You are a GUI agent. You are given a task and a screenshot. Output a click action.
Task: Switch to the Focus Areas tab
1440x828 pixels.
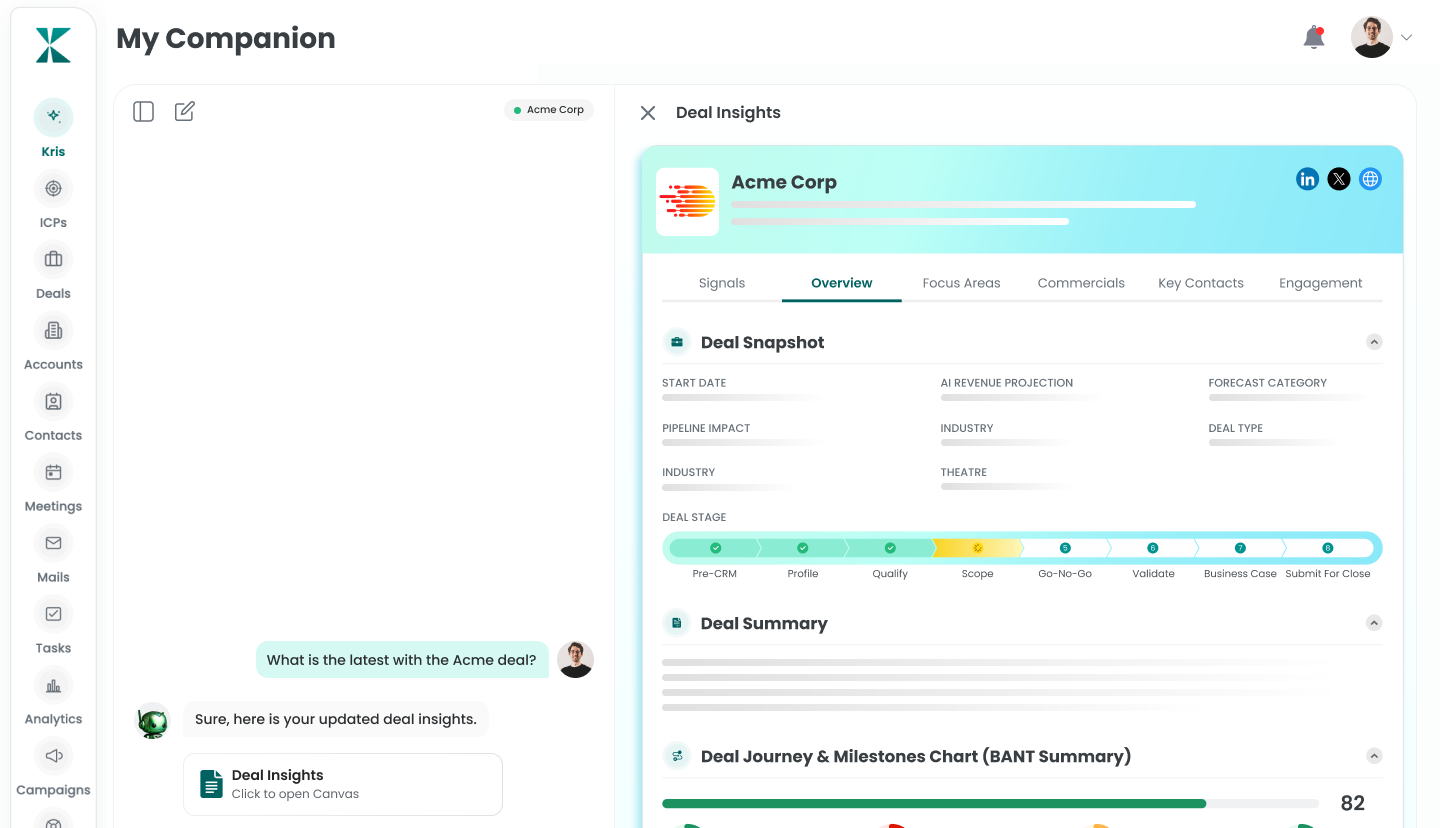[x=961, y=283]
